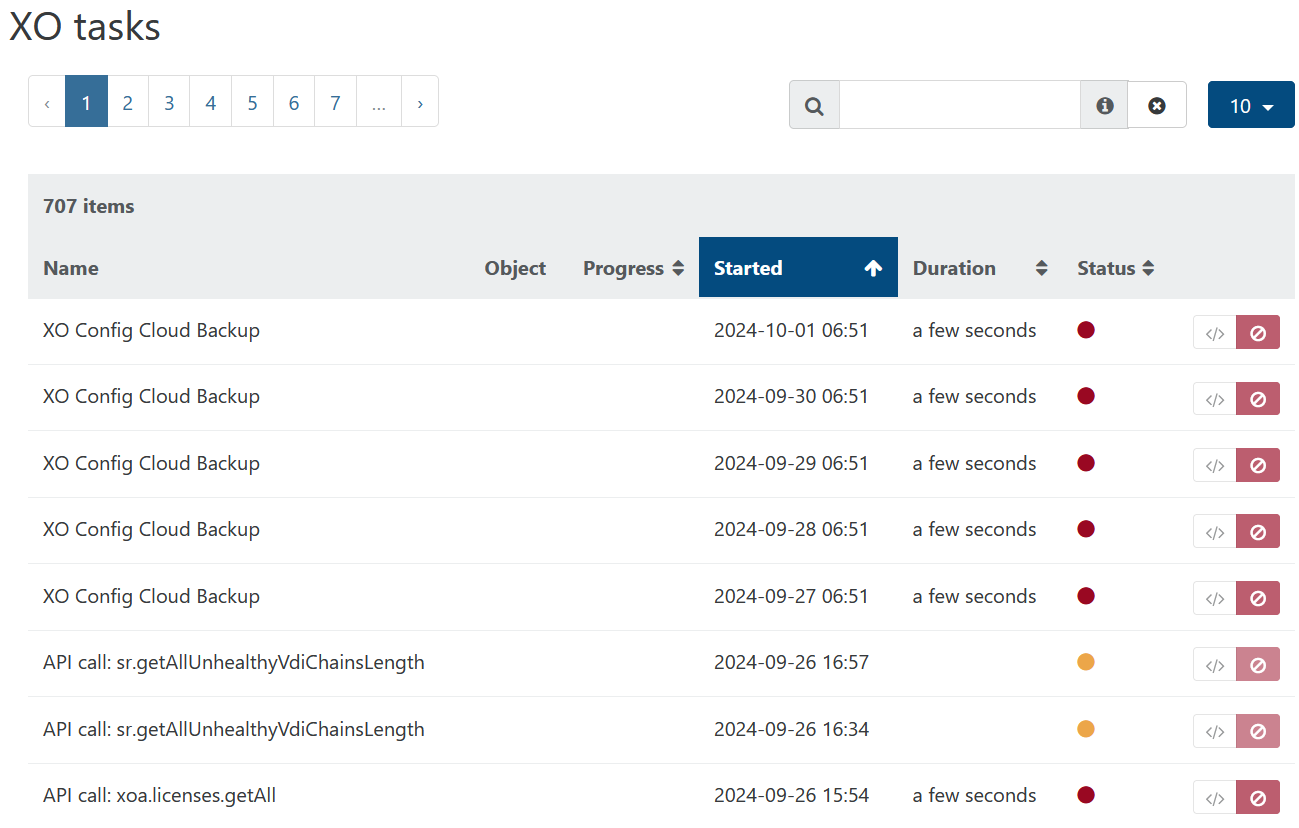This screenshot has height=828, width=1299.
Task: Open raw log for the 2024-09-30 backup task
Action: (x=1215, y=399)
